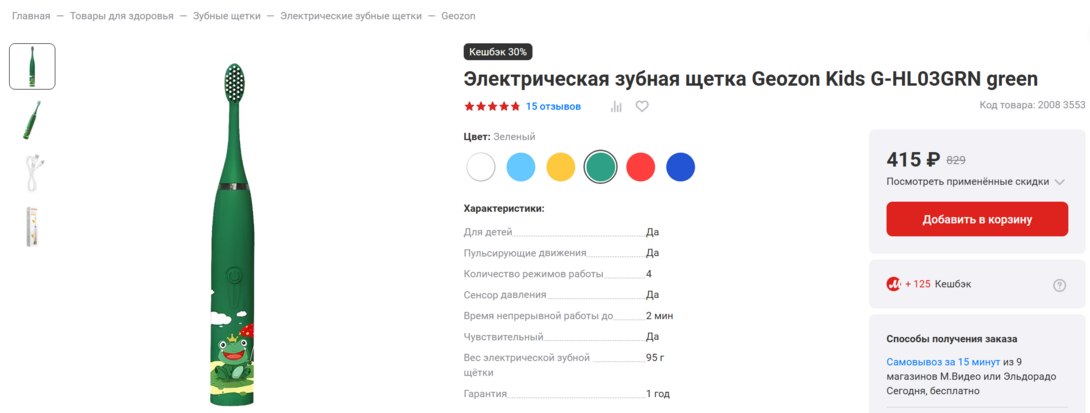Viewport: 1090px width, 413px height.
Task: Select first thumbnail of upright green toothbrush
Action: click(x=32, y=66)
